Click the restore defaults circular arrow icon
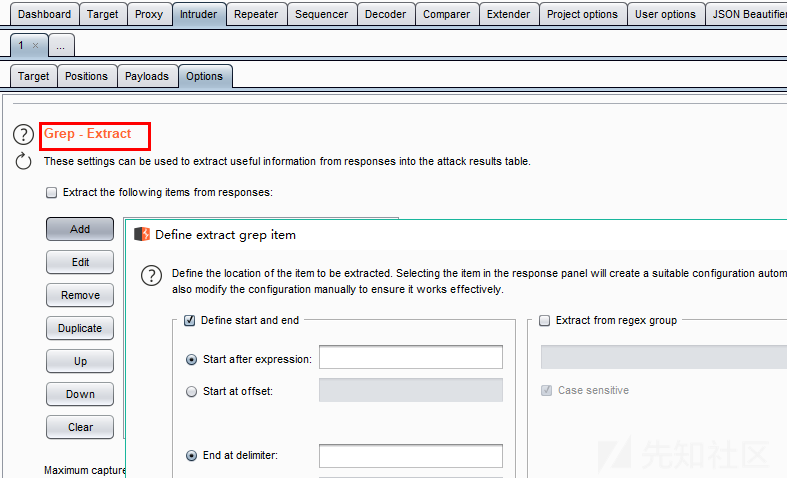Viewport: 787px width, 478px height. (23, 161)
